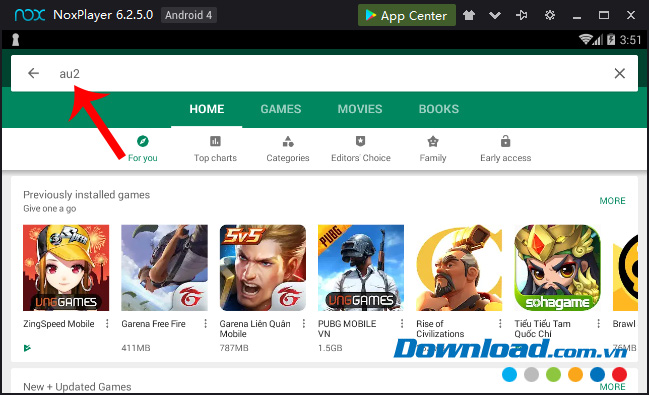Open overflow menu for Tiểu Tiểu Tam Quốc Chí
Viewport: 649px width, 395px height.
click(599, 323)
